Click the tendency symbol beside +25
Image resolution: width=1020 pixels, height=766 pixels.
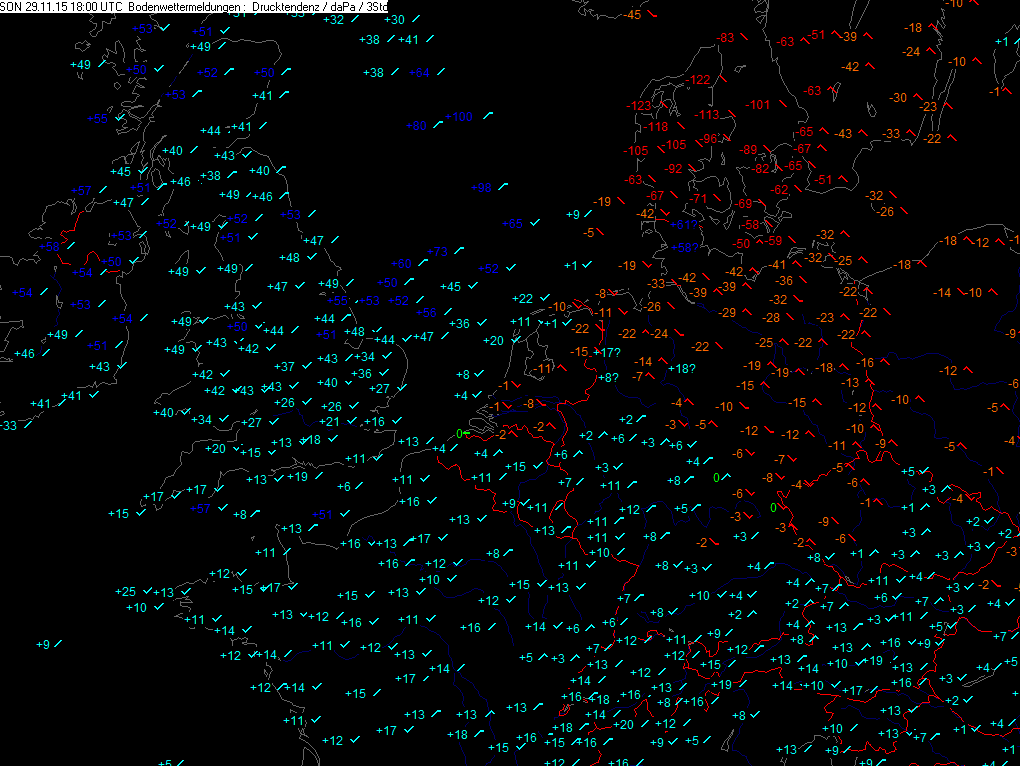[146, 592]
